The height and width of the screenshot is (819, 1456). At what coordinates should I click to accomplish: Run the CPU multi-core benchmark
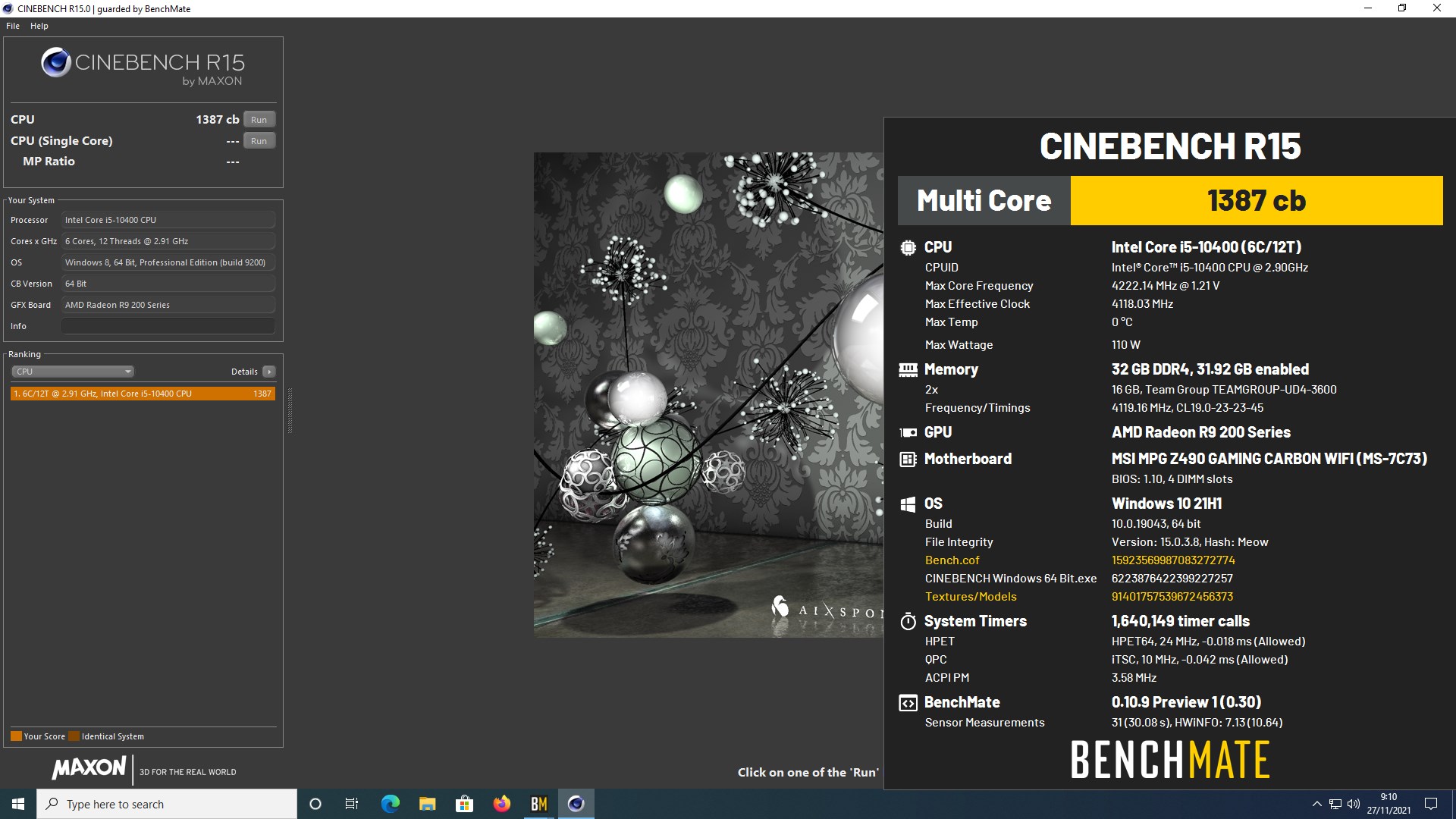point(259,120)
